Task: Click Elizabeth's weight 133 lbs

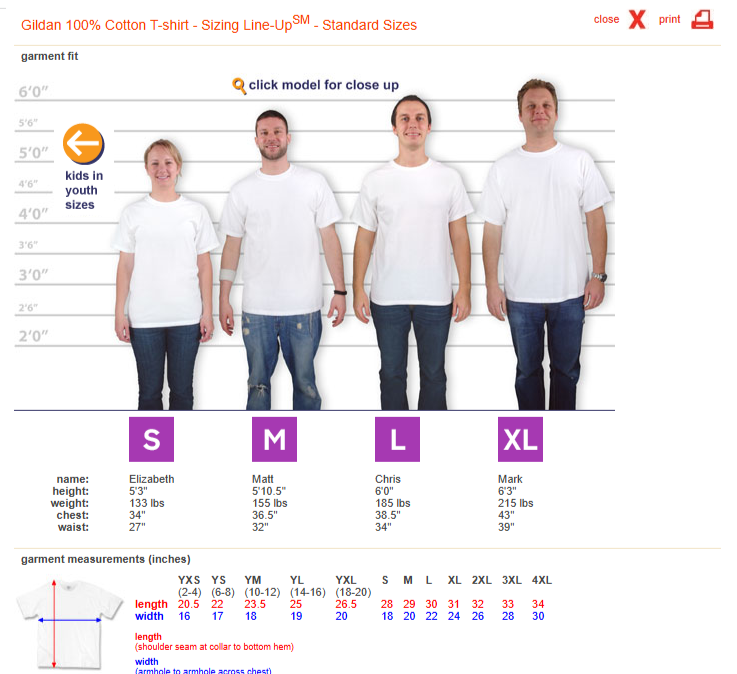Action: (147, 503)
